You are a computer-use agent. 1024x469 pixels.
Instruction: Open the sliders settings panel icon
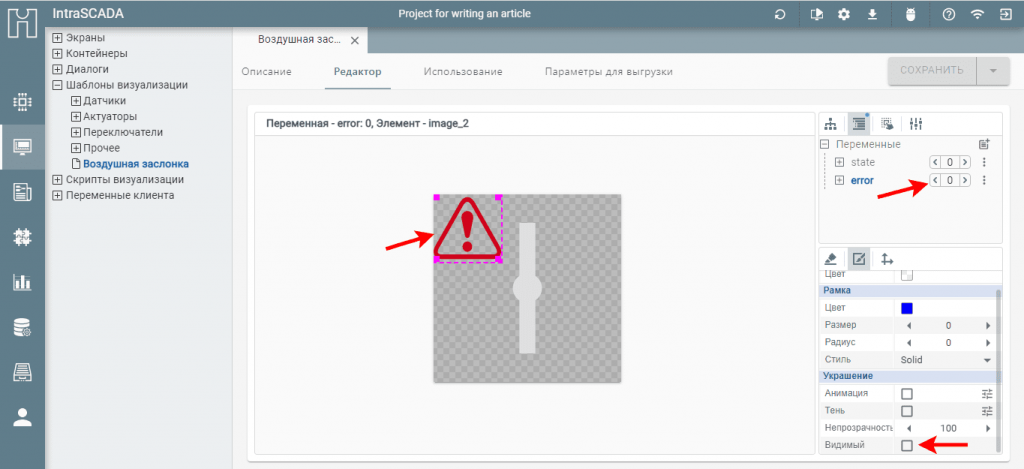[916, 123]
